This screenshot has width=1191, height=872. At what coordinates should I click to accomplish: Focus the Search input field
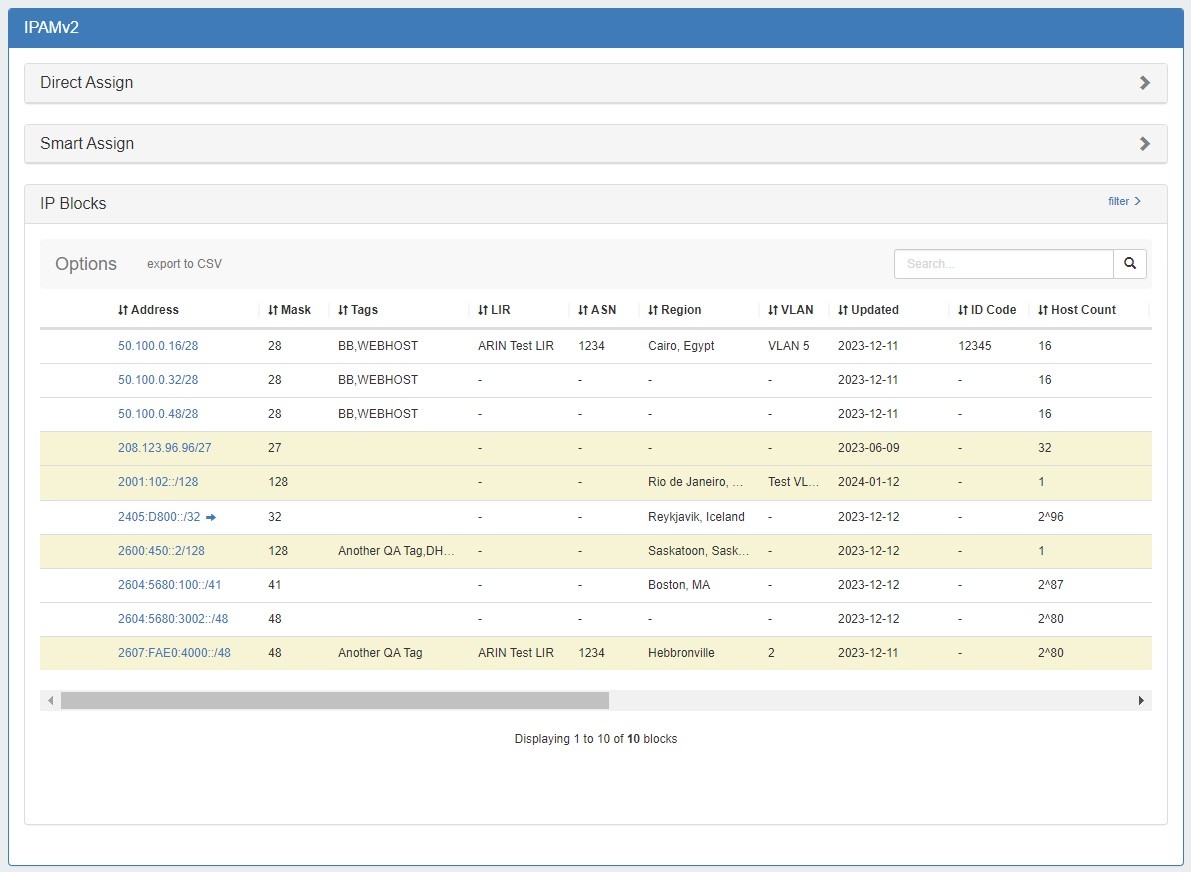coord(1003,264)
